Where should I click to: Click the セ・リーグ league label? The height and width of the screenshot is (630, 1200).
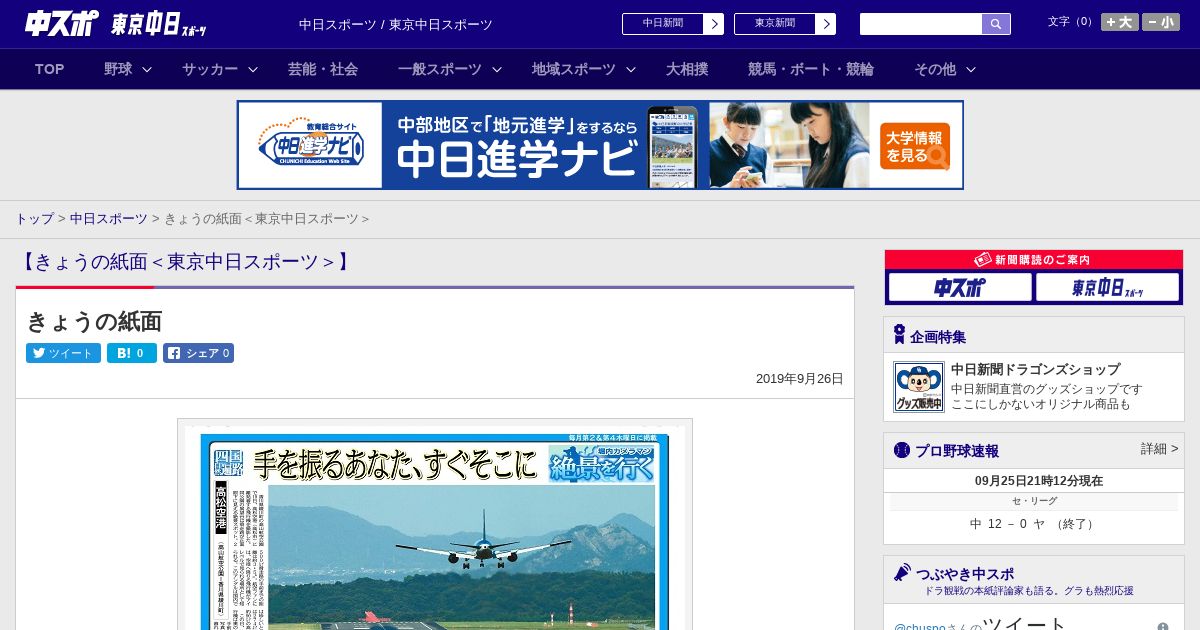pos(1034,501)
